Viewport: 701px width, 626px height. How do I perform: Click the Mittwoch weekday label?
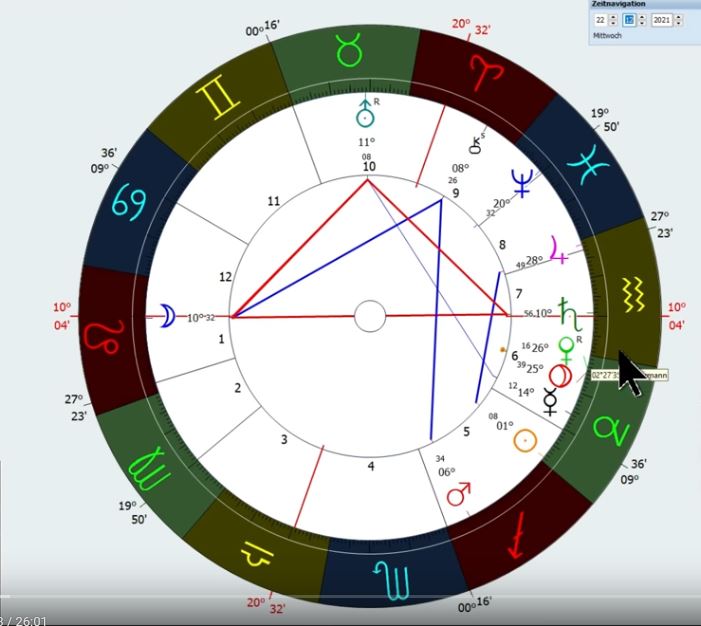coord(607,35)
